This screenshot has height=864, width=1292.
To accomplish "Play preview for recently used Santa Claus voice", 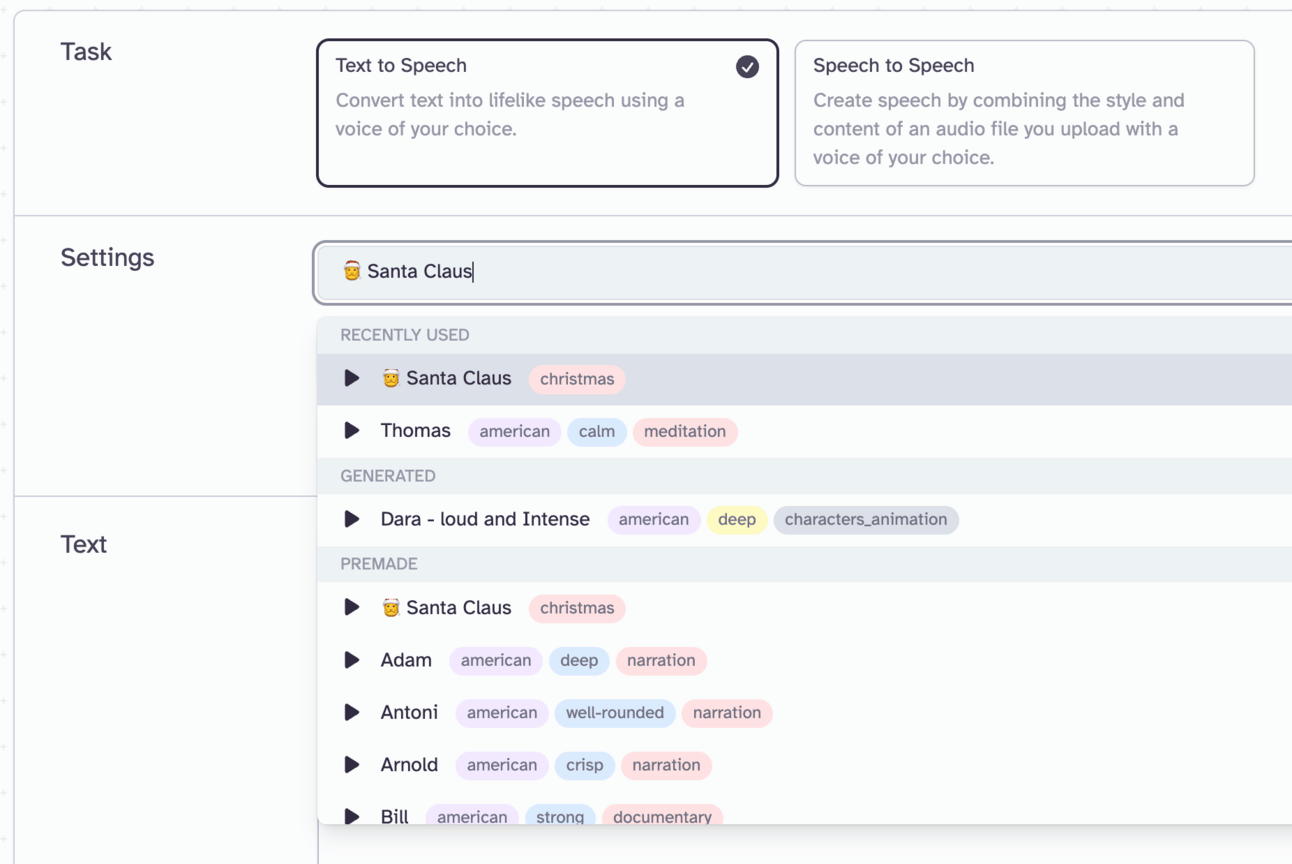I will (352, 379).
